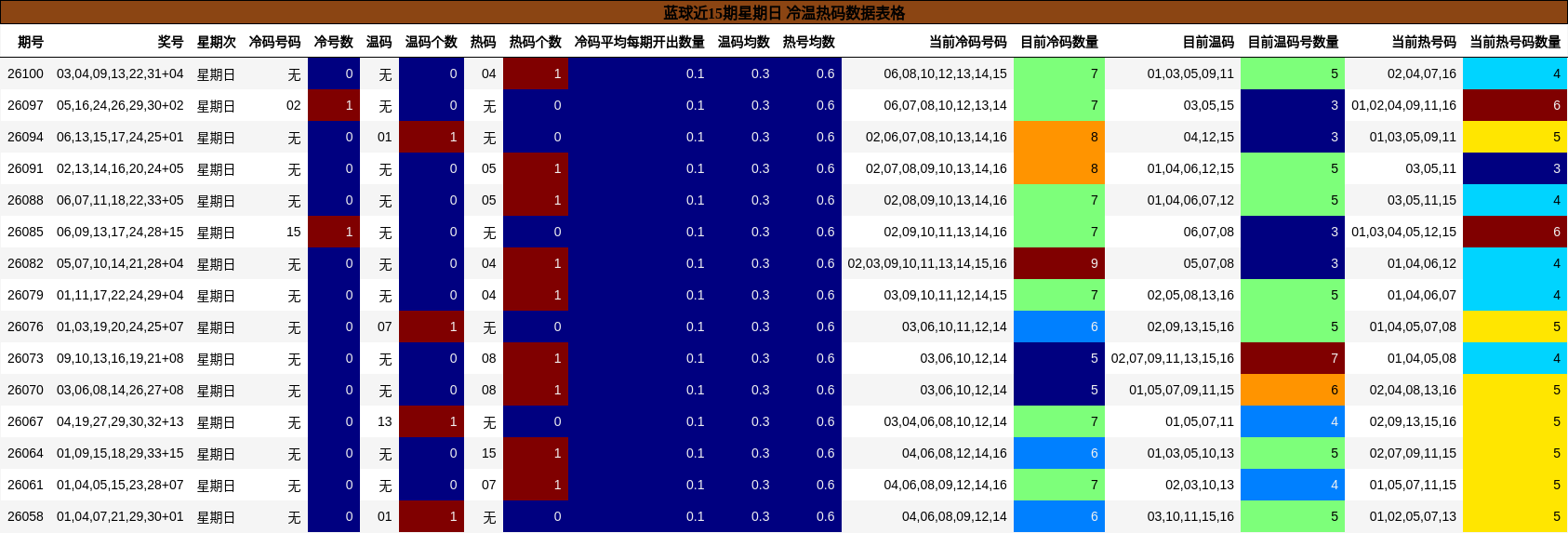Click the 温码均数 column header
1568x533 pixels.
743,42
